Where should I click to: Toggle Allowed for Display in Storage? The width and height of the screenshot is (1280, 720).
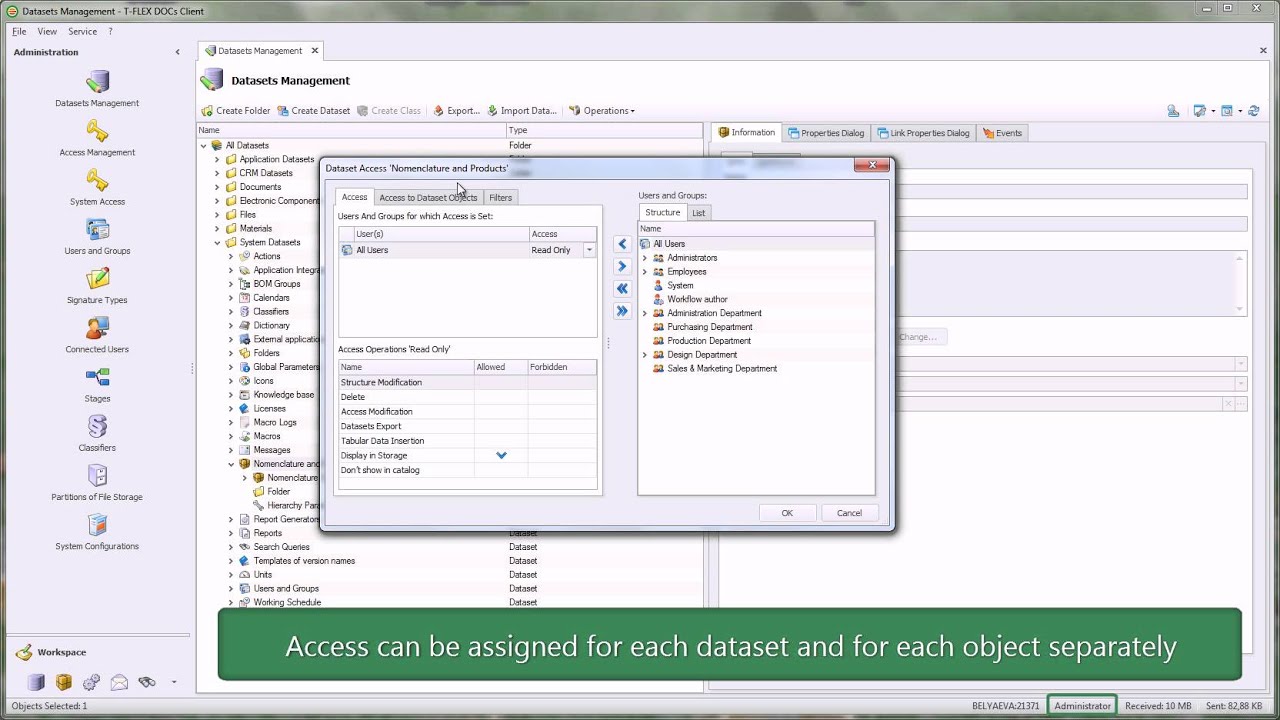tap(501, 455)
